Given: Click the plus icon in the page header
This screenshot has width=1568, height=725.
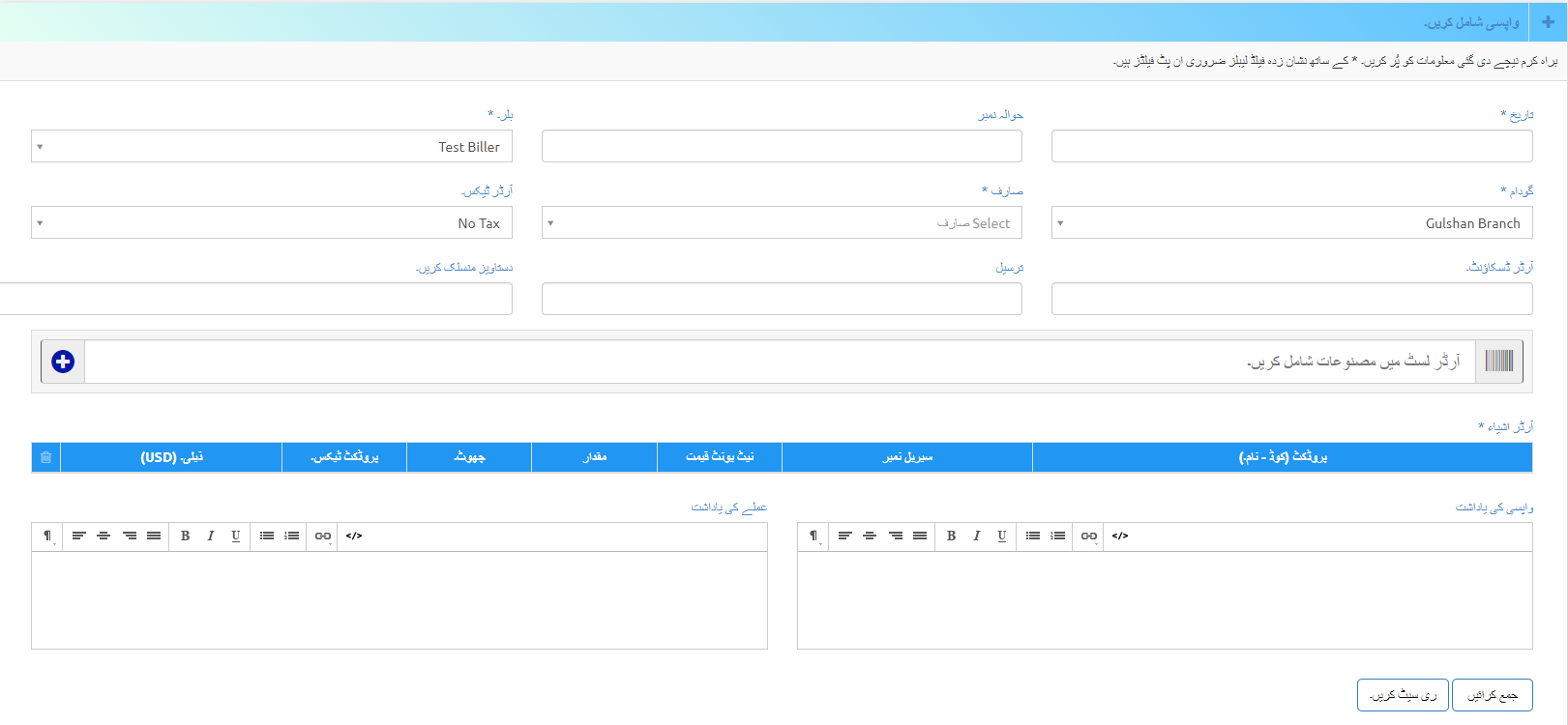Looking at the screenshot, I should (x=1548, y=21).
